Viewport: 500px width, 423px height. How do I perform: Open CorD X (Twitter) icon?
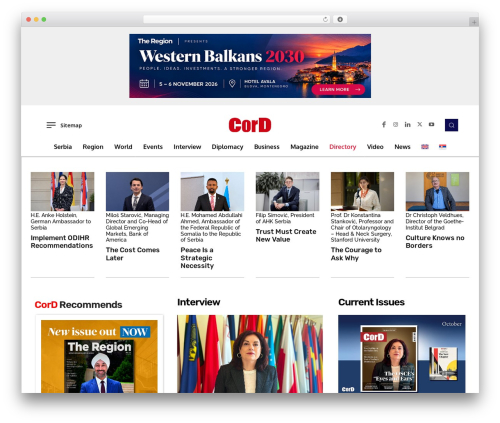(420, 124)
